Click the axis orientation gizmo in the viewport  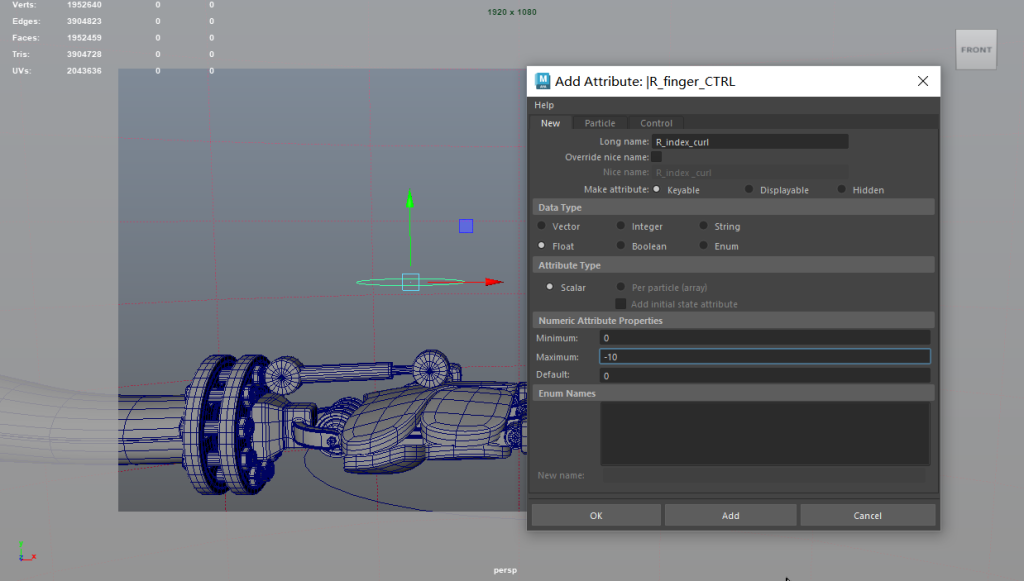click(x=26, y=552)
